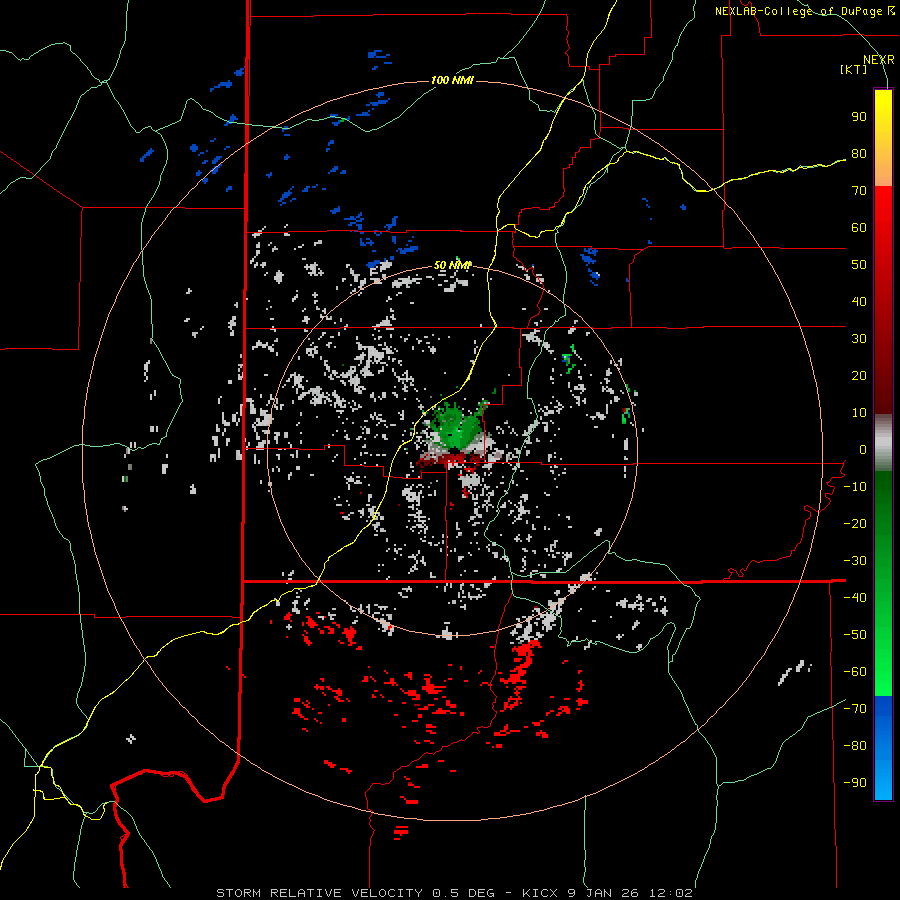Click the [KT] units label

click(854, 69)
